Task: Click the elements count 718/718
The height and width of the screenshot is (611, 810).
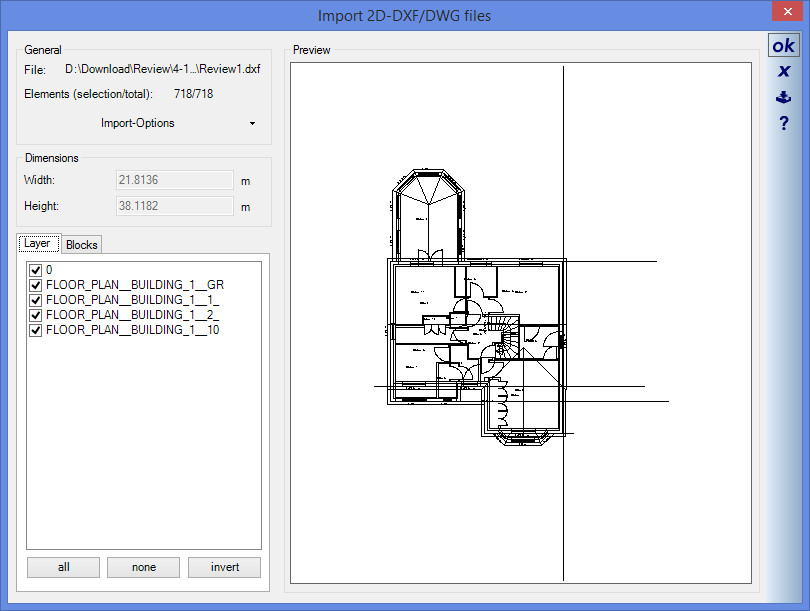Action: point(193,94)
